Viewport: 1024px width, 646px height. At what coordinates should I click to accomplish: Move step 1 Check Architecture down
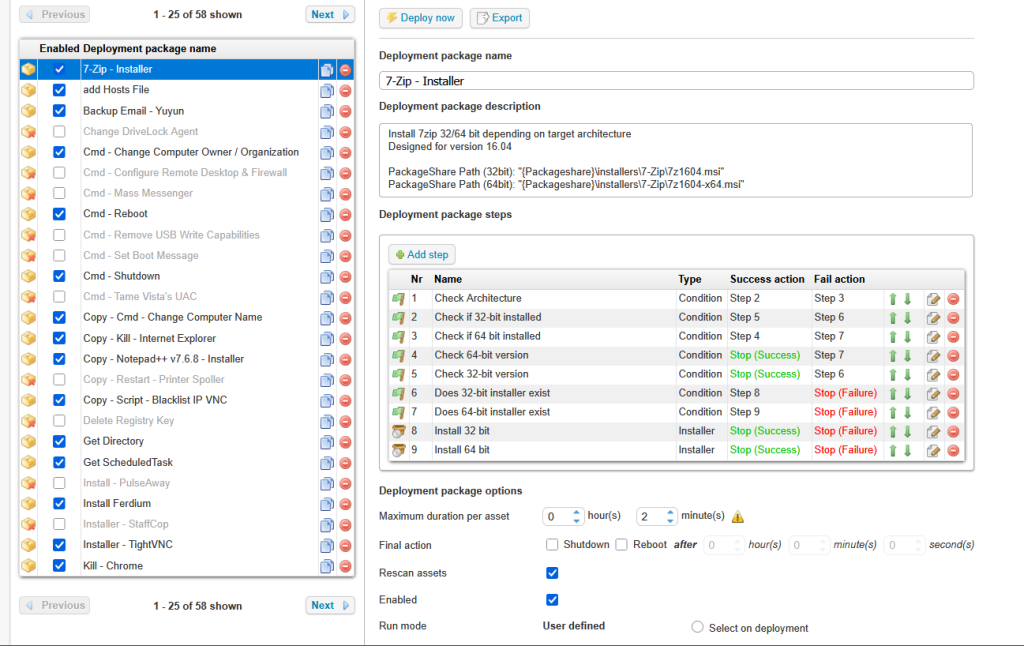908,299
